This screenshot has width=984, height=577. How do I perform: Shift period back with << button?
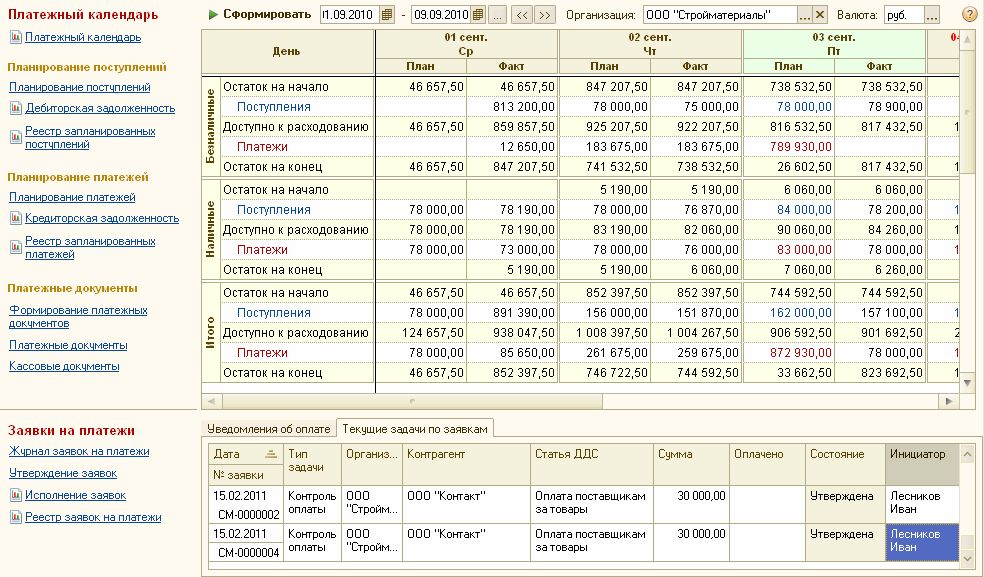pyautogui.click(x=522, y=15)
